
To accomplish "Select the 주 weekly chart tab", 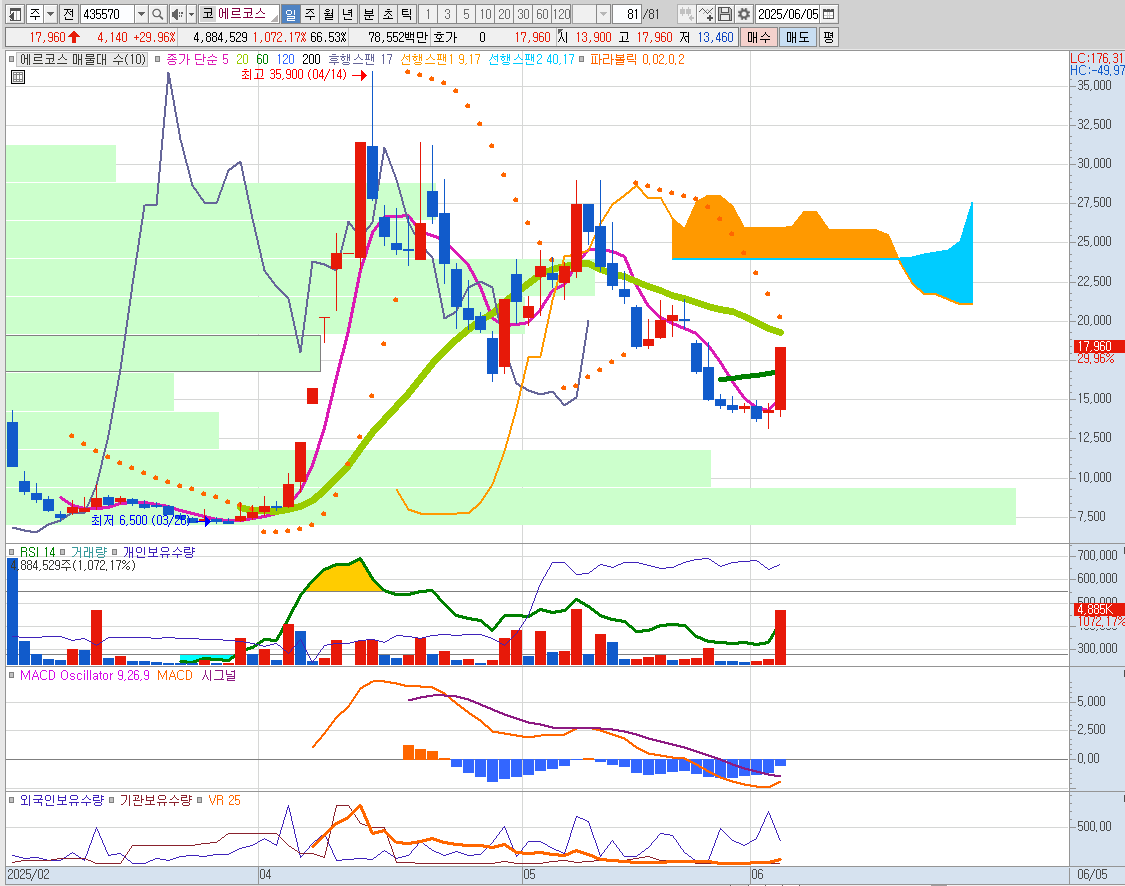I will [x=310, y=14].
